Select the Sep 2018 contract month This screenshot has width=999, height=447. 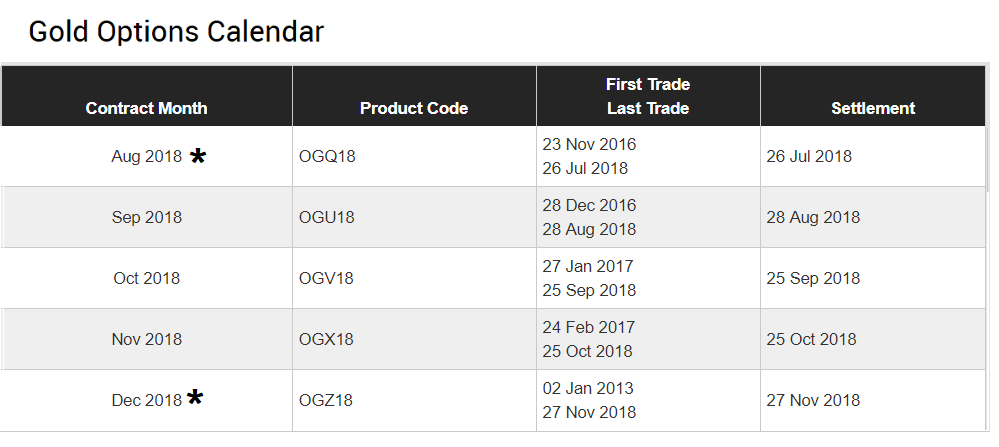tap(147, 217)
